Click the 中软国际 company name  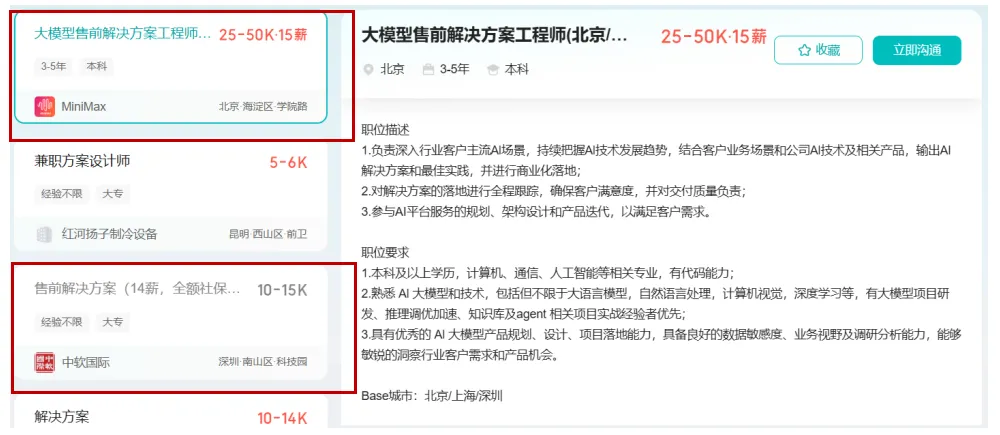pos(85,362)
